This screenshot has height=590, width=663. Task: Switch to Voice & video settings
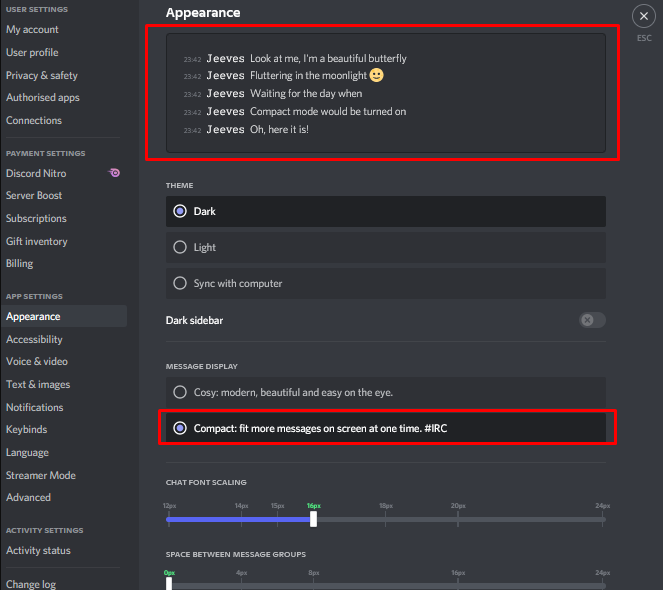coord(37,361)
